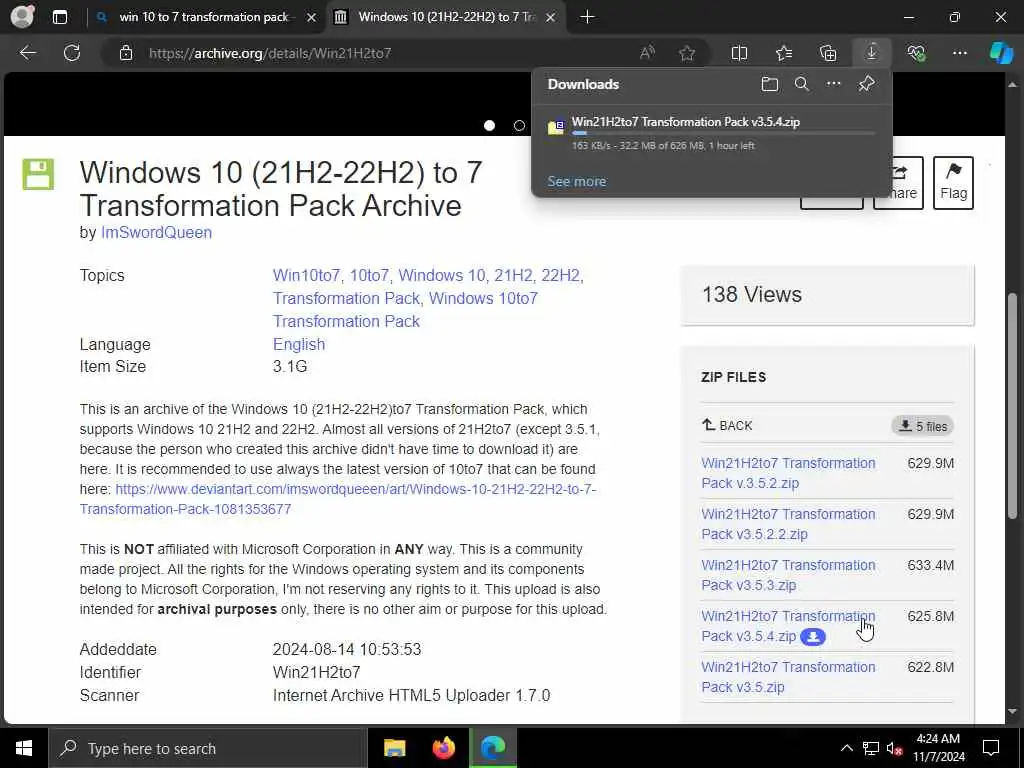Download Win21H2to7 Transformation Pack v3.5.2.2.zip

[x=788, y=524]
